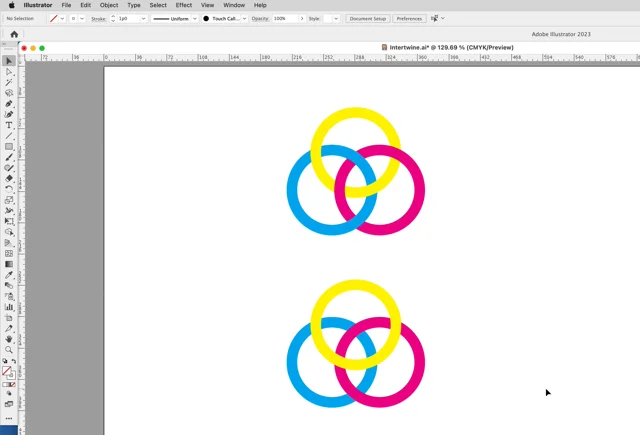Image resolution: width=640 pixels, height=435 pixels.
Task: Click the Stroke box in toolbar
Action: click(x=11, y=375)
